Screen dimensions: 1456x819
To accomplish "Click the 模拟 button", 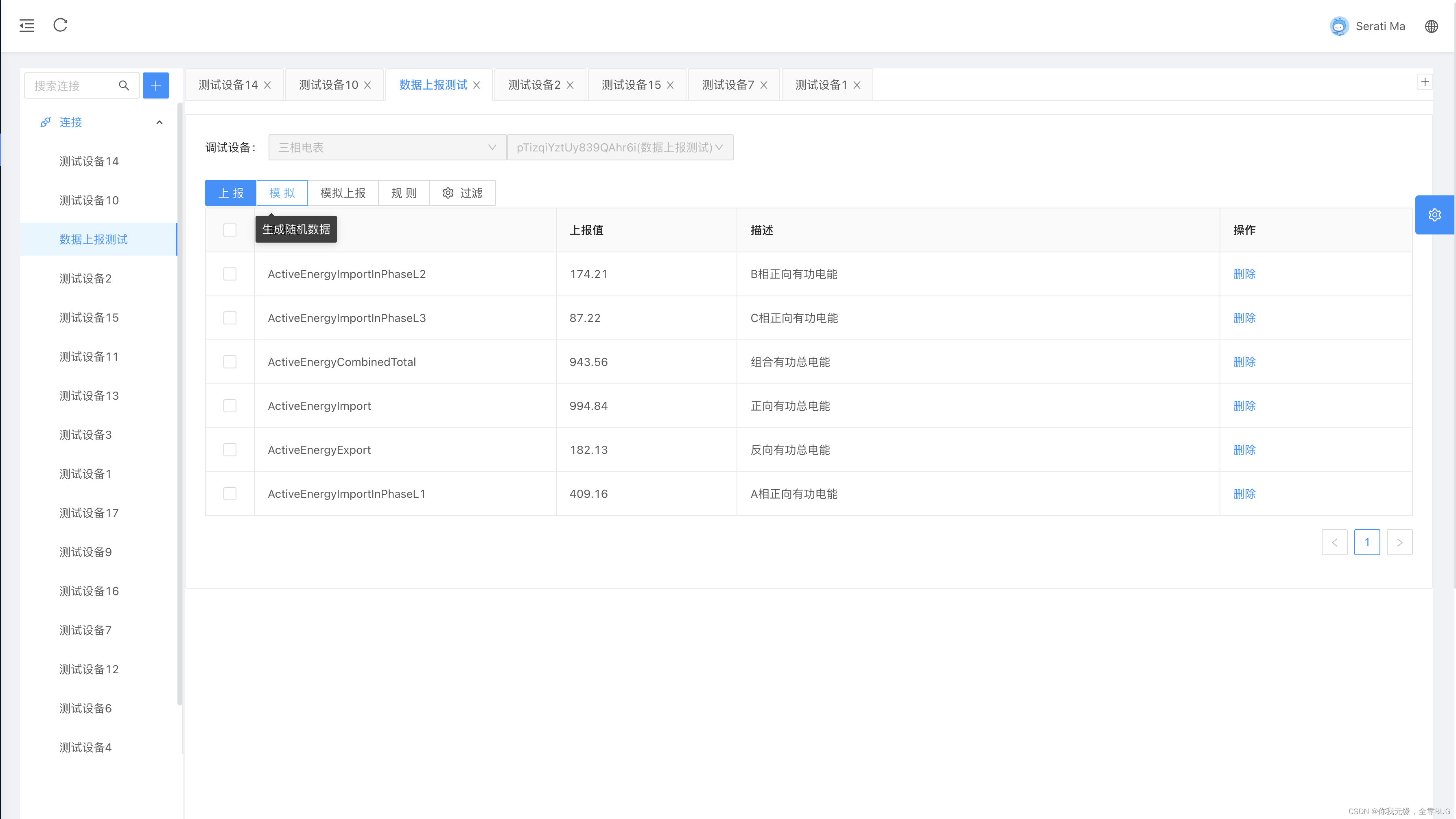I will pyautogui.click(x=282, y=193).
